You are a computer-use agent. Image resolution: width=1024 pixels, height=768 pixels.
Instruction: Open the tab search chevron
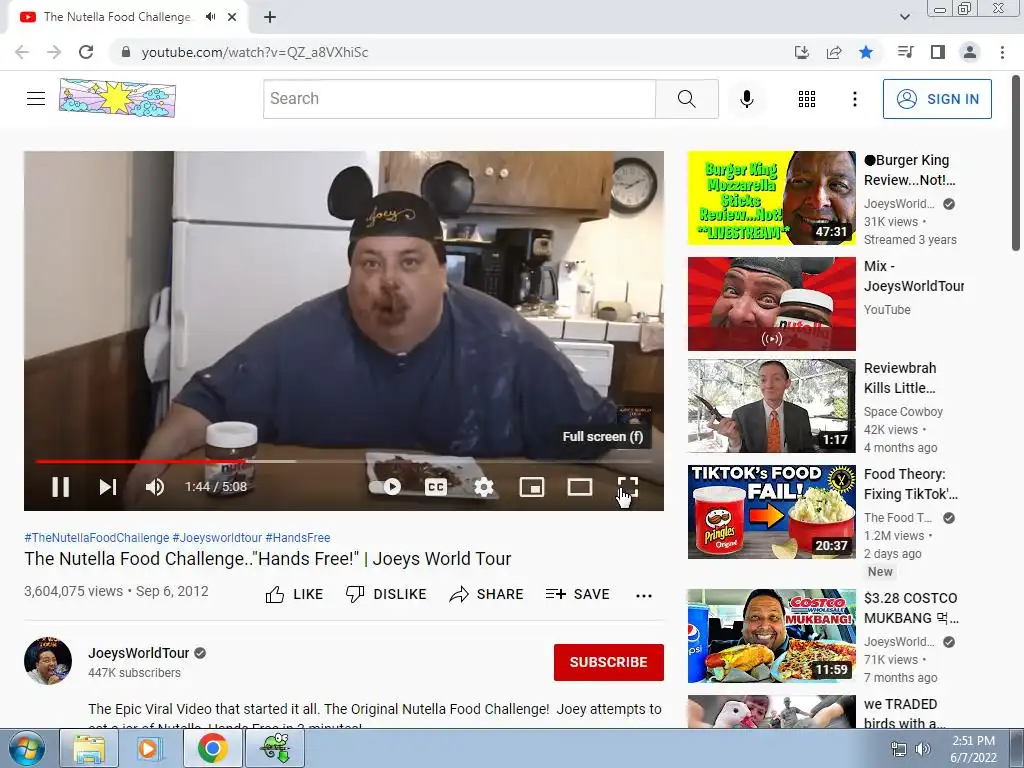click(x=905, y=17)
